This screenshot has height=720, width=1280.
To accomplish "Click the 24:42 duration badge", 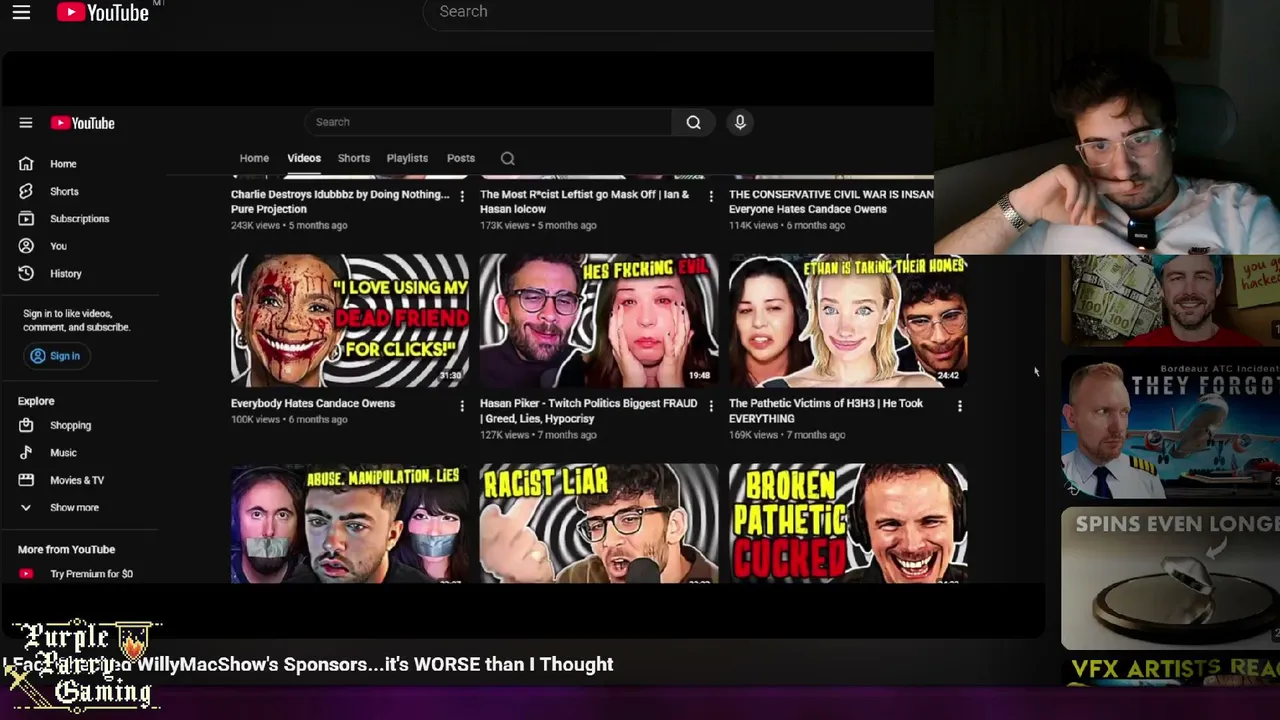I will coord(948,376).
